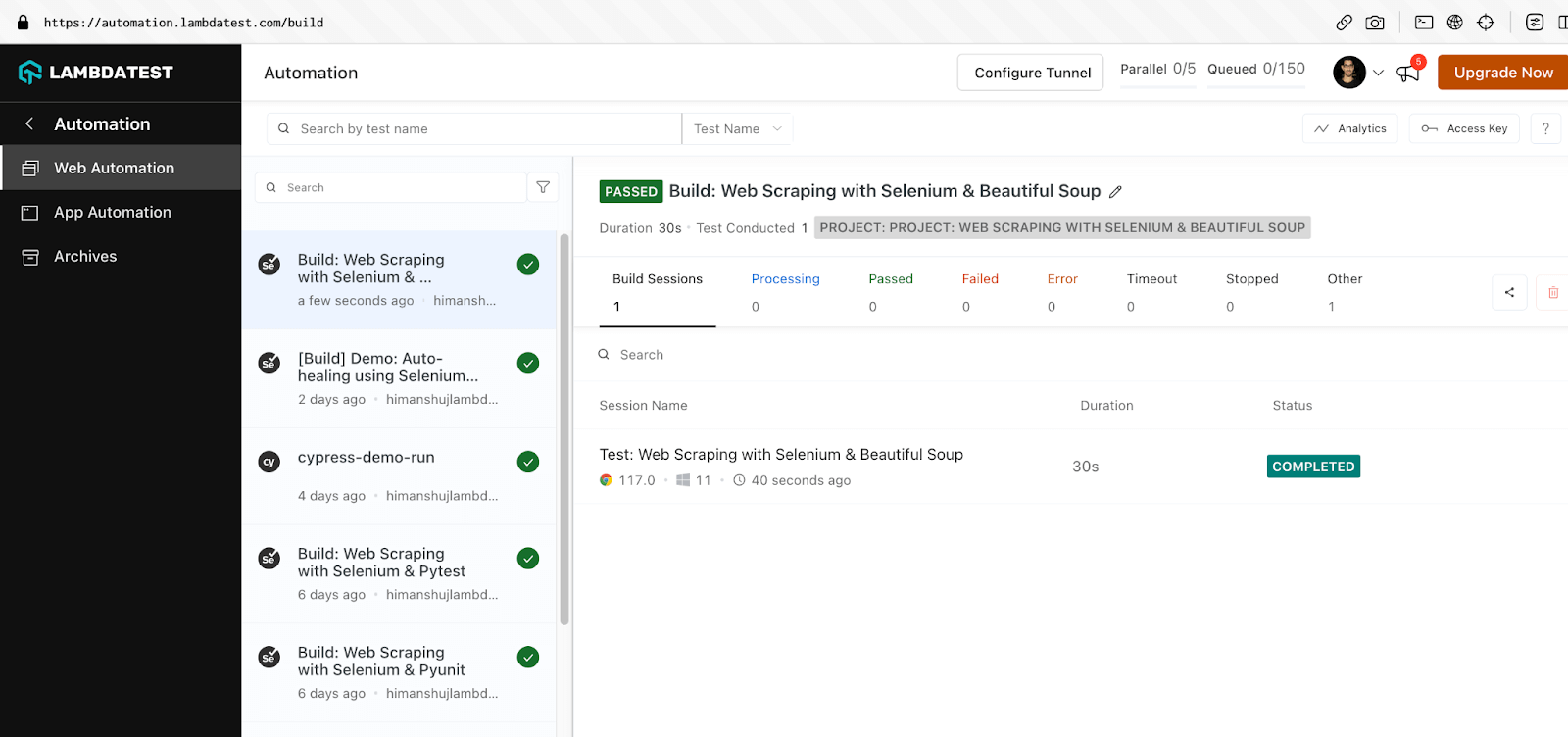
Task: Click passed checkmark on Auto-healing build
Action: pyautogui.click(x=528, y=363)
